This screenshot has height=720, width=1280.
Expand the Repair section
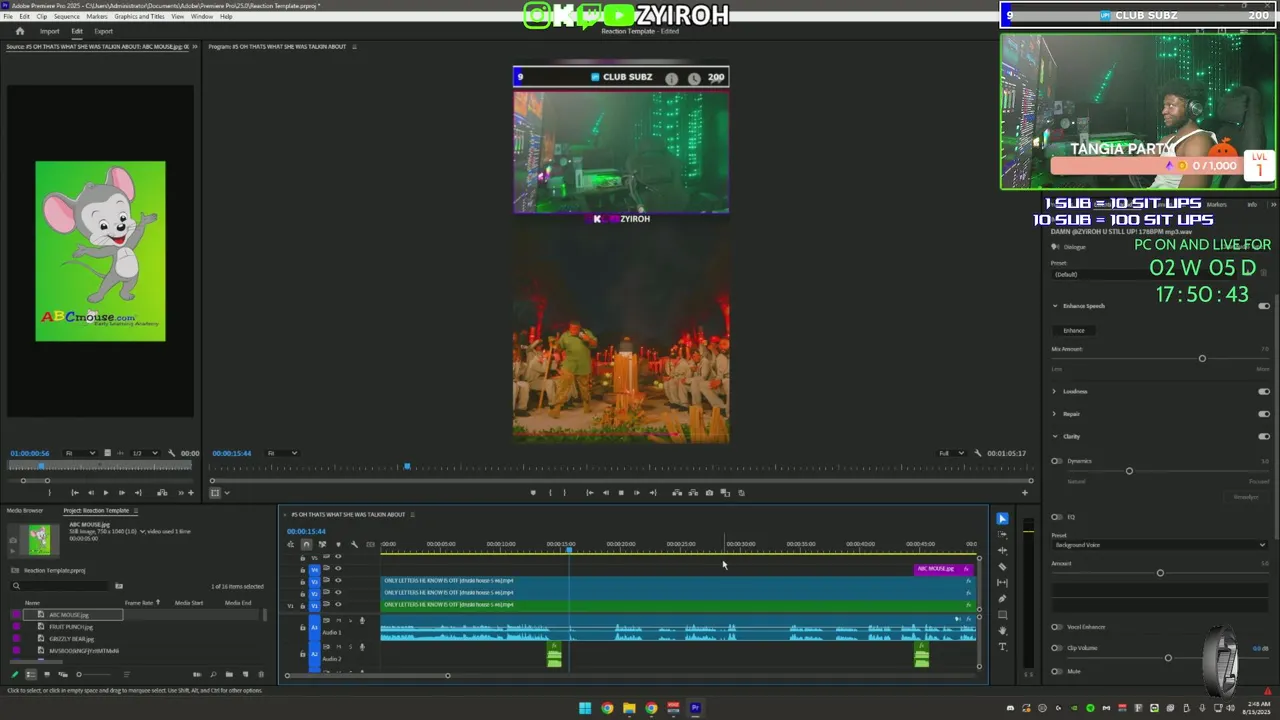[x=1054, y=414]
